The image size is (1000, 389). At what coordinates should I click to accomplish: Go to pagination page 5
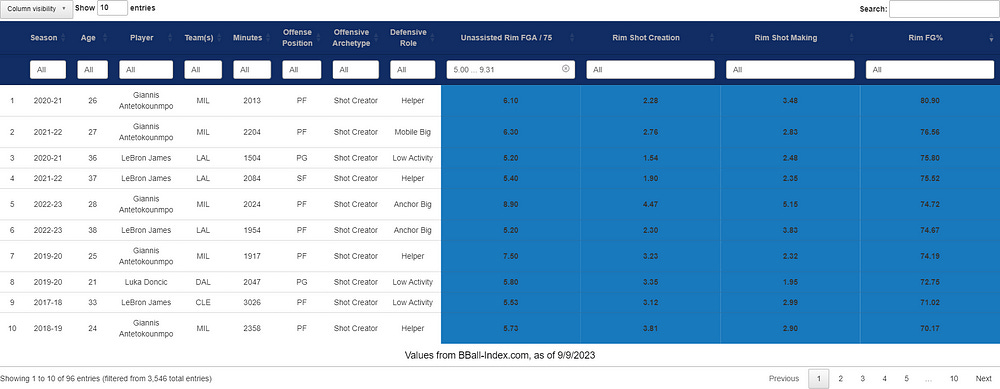pos(906,379)
